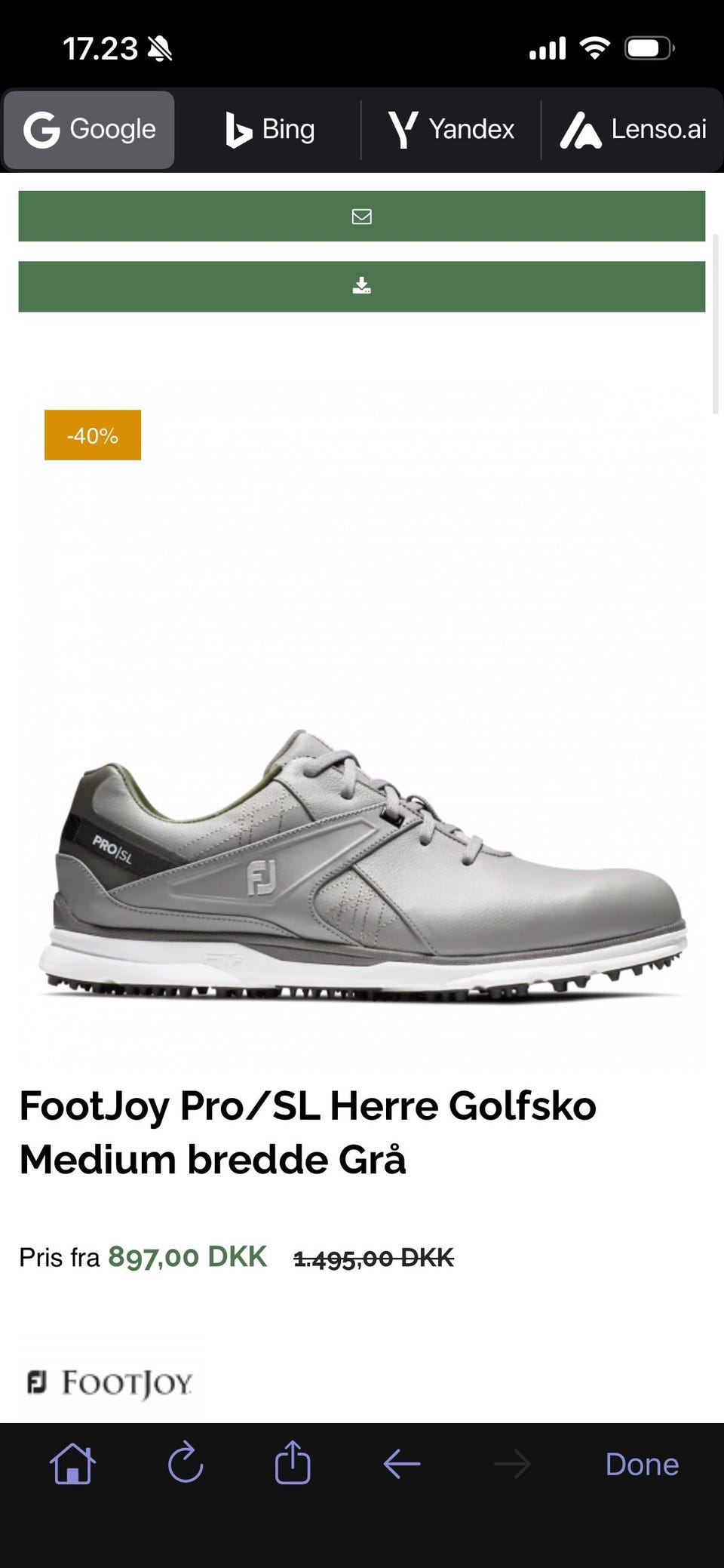
Task: Switch to the Google search tab
Action: click(89, 130)
